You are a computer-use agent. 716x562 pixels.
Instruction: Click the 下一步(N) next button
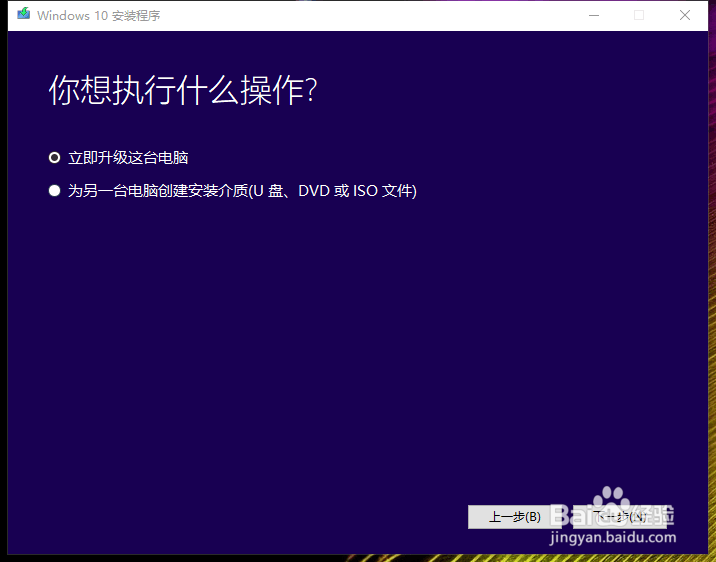pyautogui.click(x=620, y=517)
